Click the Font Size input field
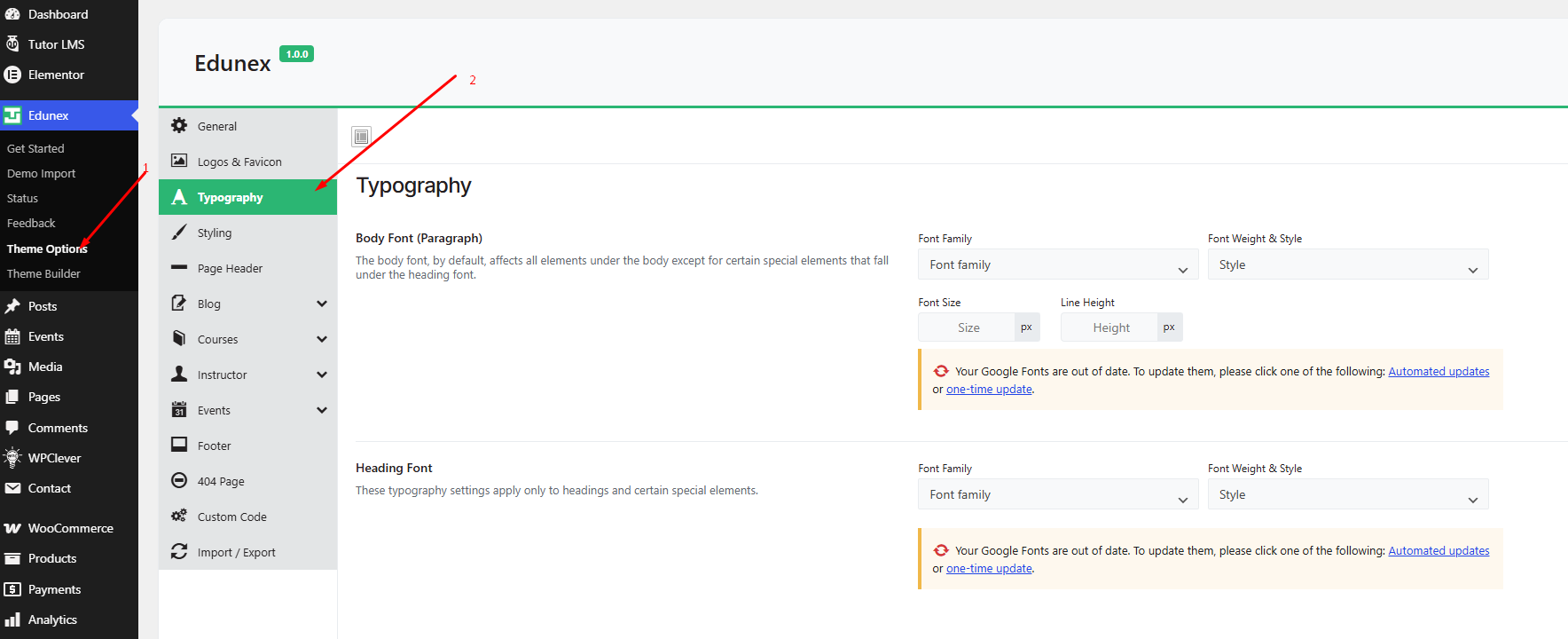1568x639 pixels. [x=967, y=327]
